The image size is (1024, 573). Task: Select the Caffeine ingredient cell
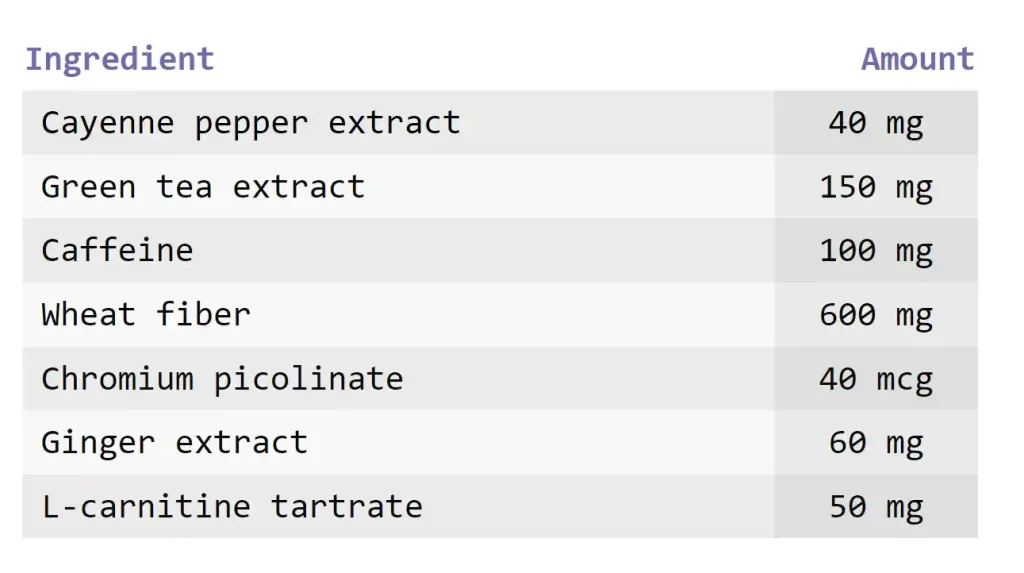pos(398,251)
